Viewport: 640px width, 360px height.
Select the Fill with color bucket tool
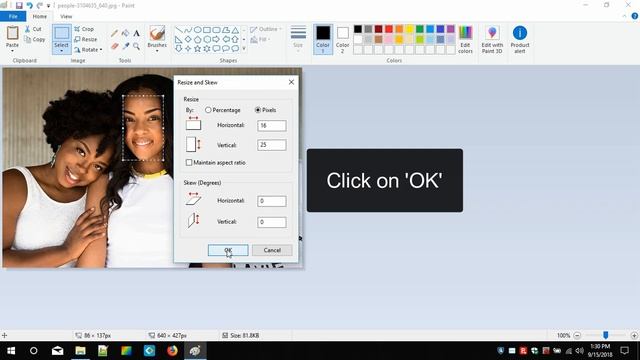[x=125, y=33]
